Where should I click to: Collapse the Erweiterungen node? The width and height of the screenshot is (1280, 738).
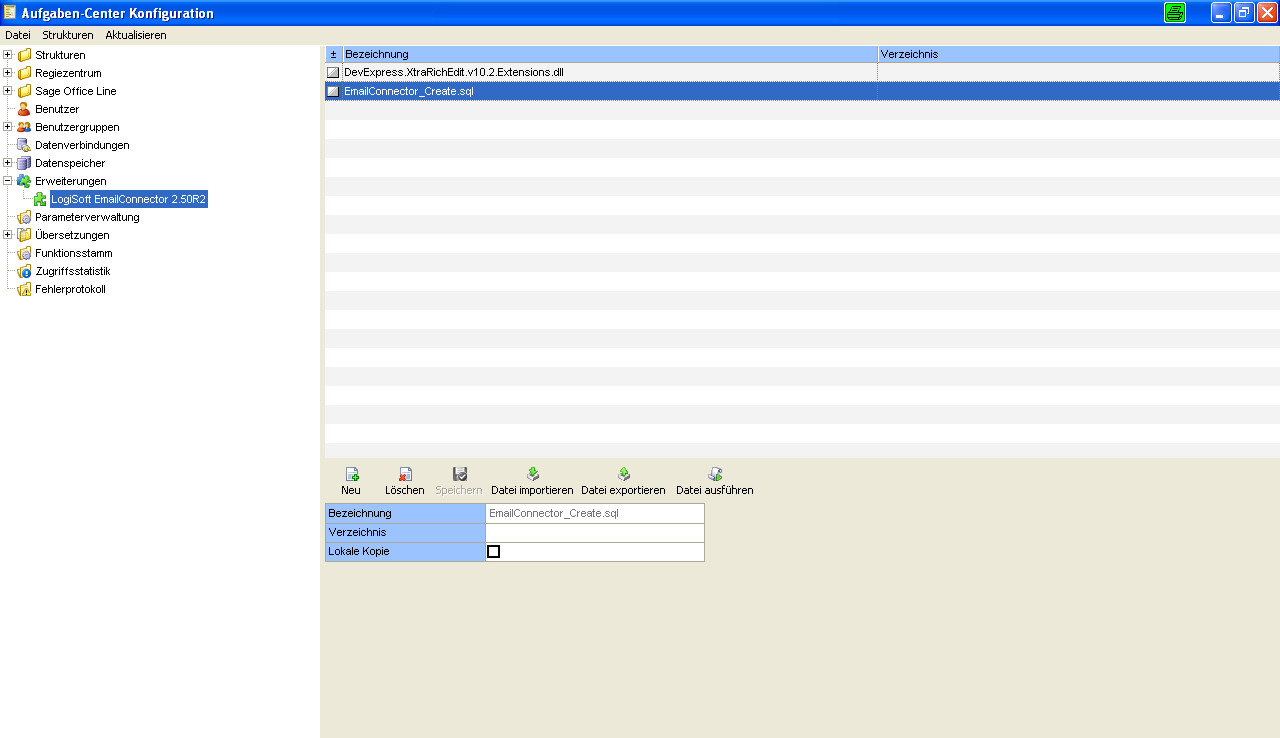(8, 181)
